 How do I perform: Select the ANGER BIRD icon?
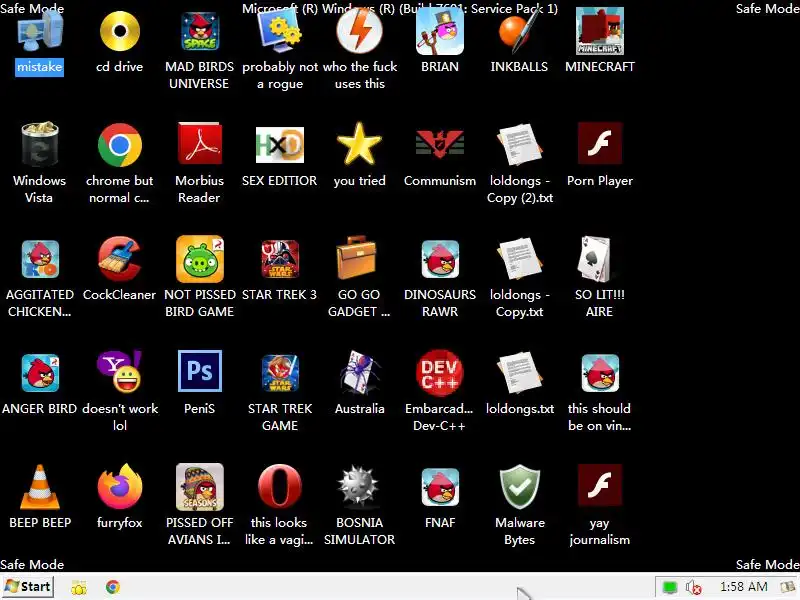[x=40, y=373]
